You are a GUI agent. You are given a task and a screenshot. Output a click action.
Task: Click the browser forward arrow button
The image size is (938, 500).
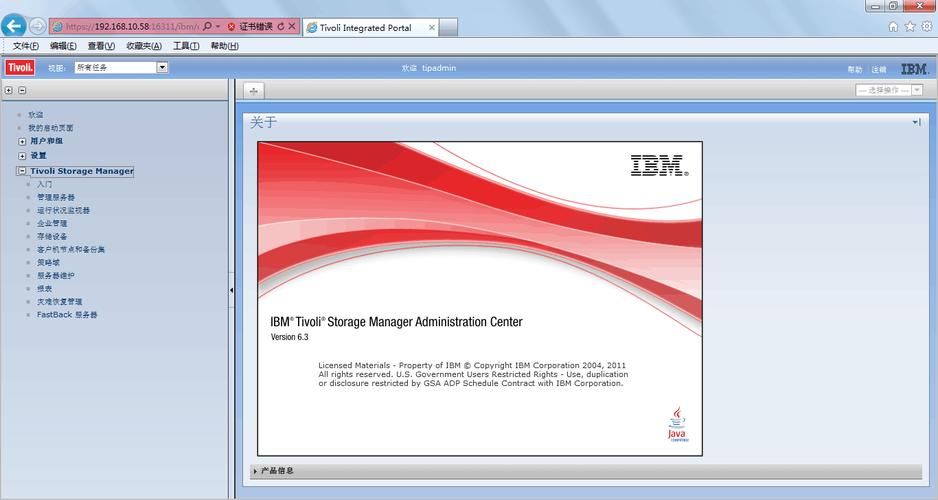click(37, 26)
